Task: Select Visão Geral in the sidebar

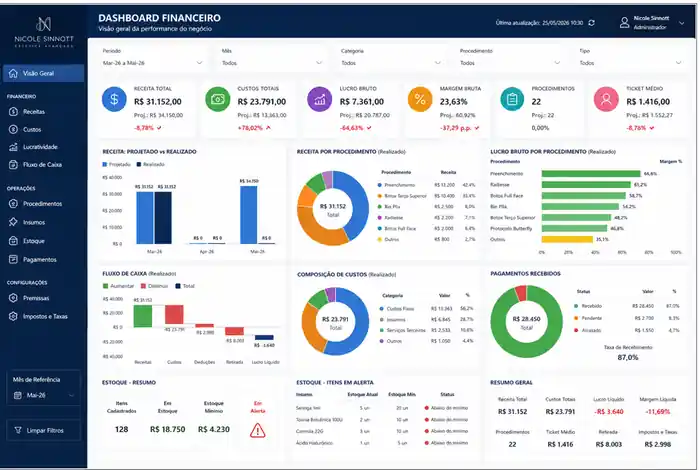Action: click(x=43, y=73)
